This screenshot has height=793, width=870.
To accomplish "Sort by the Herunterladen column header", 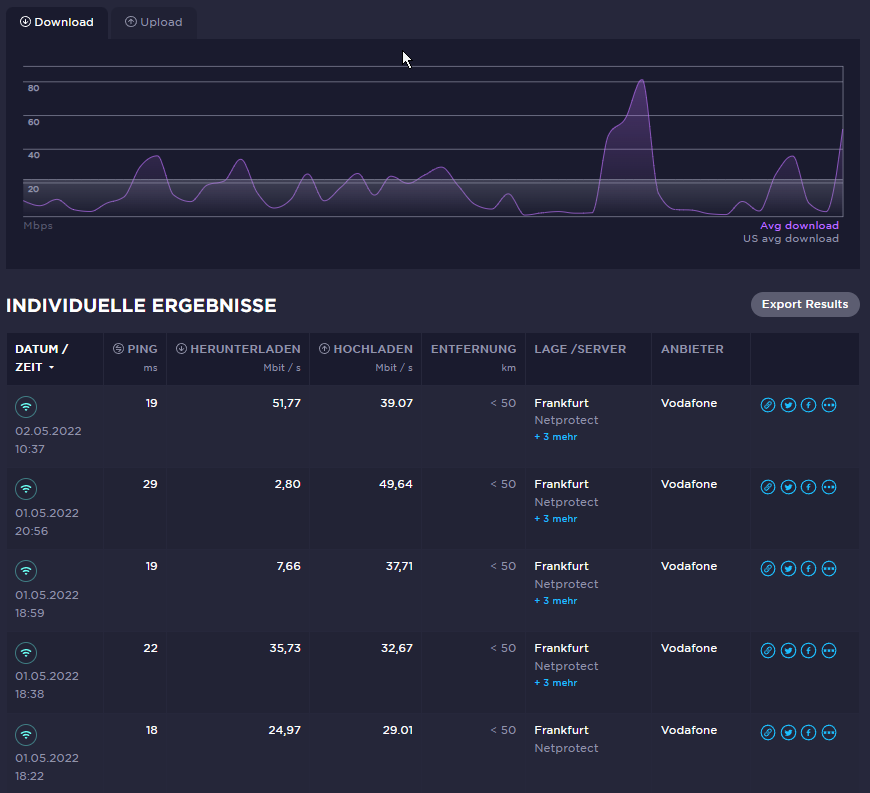I will [238, 349].
